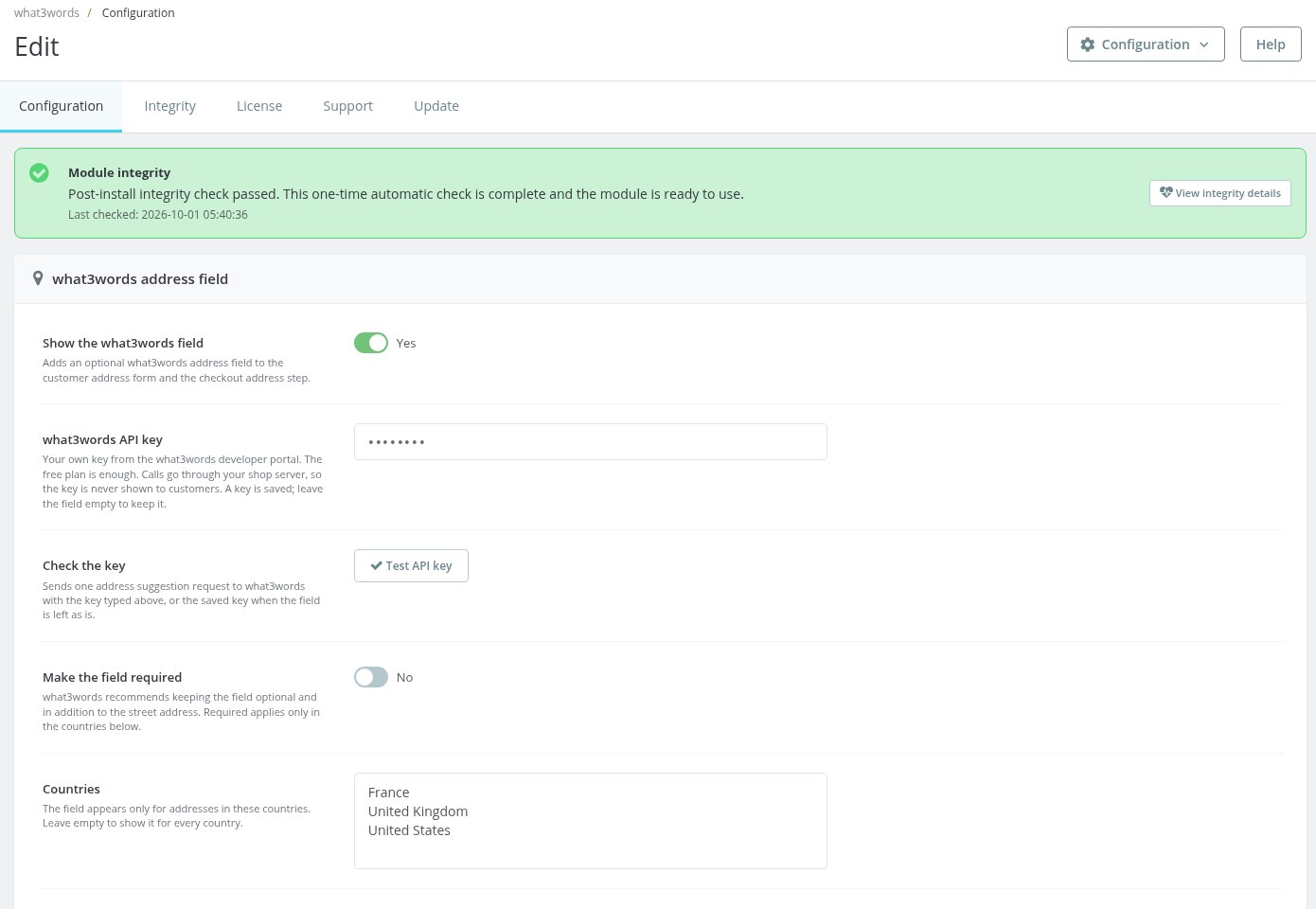The image size is (1316, 909).
Task: Click the heartbeat icon in View integrity details
Action: click(x=1165, y=192)
